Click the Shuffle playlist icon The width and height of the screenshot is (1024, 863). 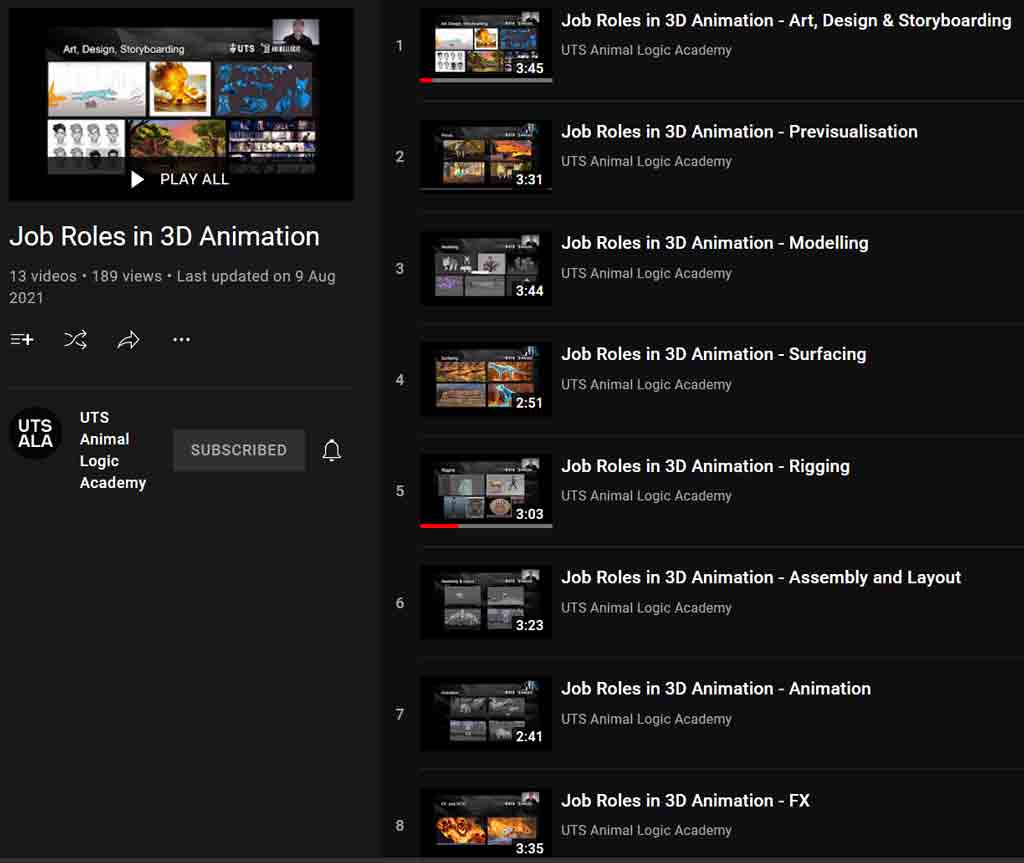coord(76,339)
